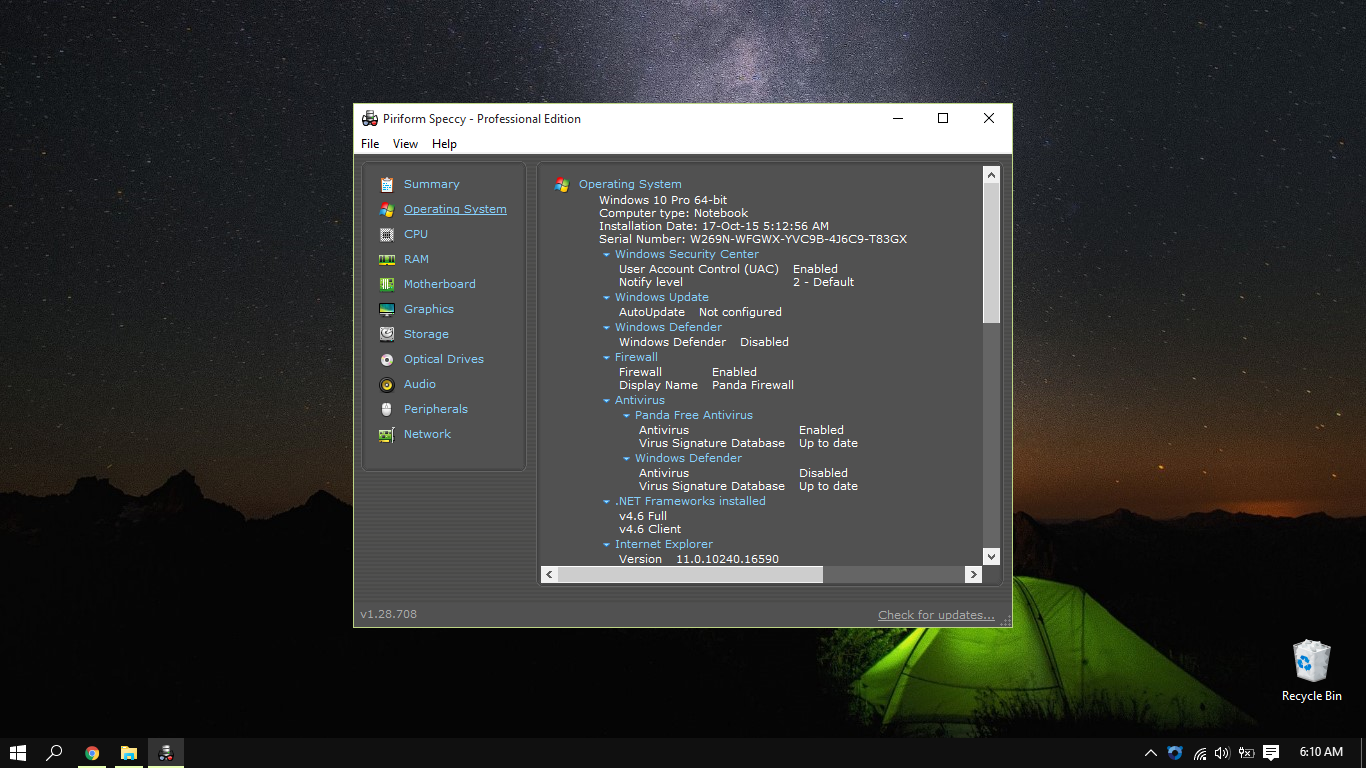Click the Summary clipboard icon in sidebar
The image size is (1366, 768).
(387, 184)
